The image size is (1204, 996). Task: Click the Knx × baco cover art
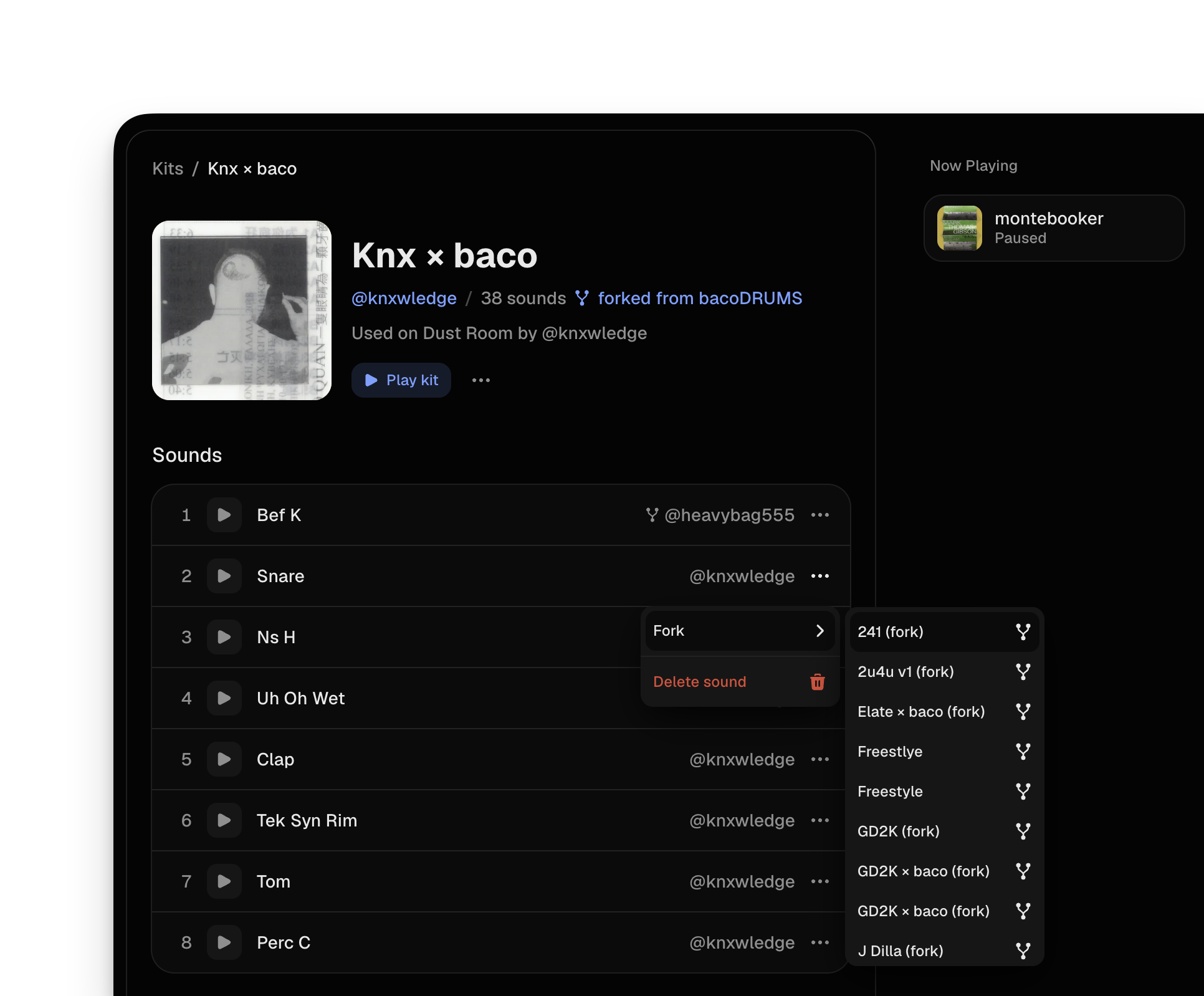[x=242, y=310]
